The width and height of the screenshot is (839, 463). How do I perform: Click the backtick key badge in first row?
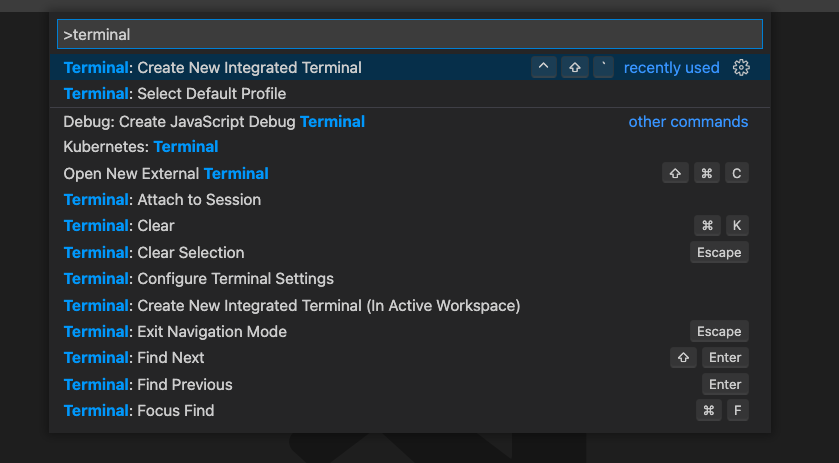pos(604,67)
